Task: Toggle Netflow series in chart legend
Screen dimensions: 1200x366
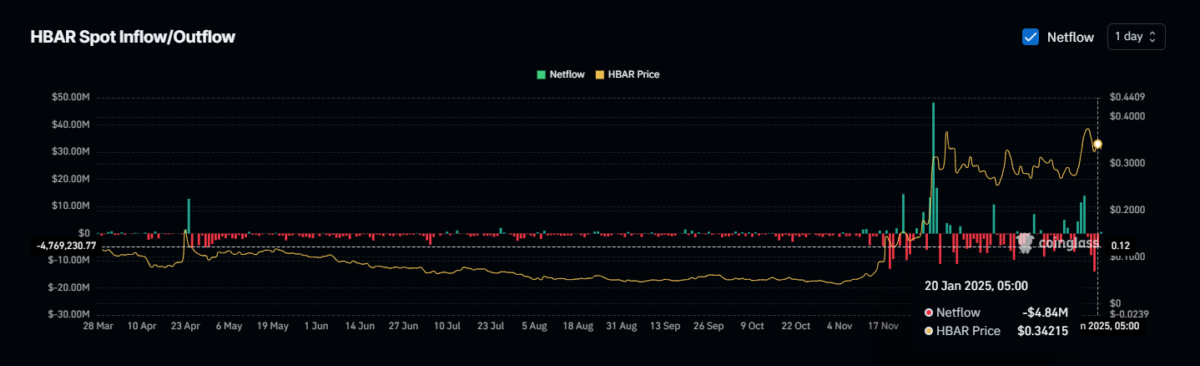Action: pos(561,74)
